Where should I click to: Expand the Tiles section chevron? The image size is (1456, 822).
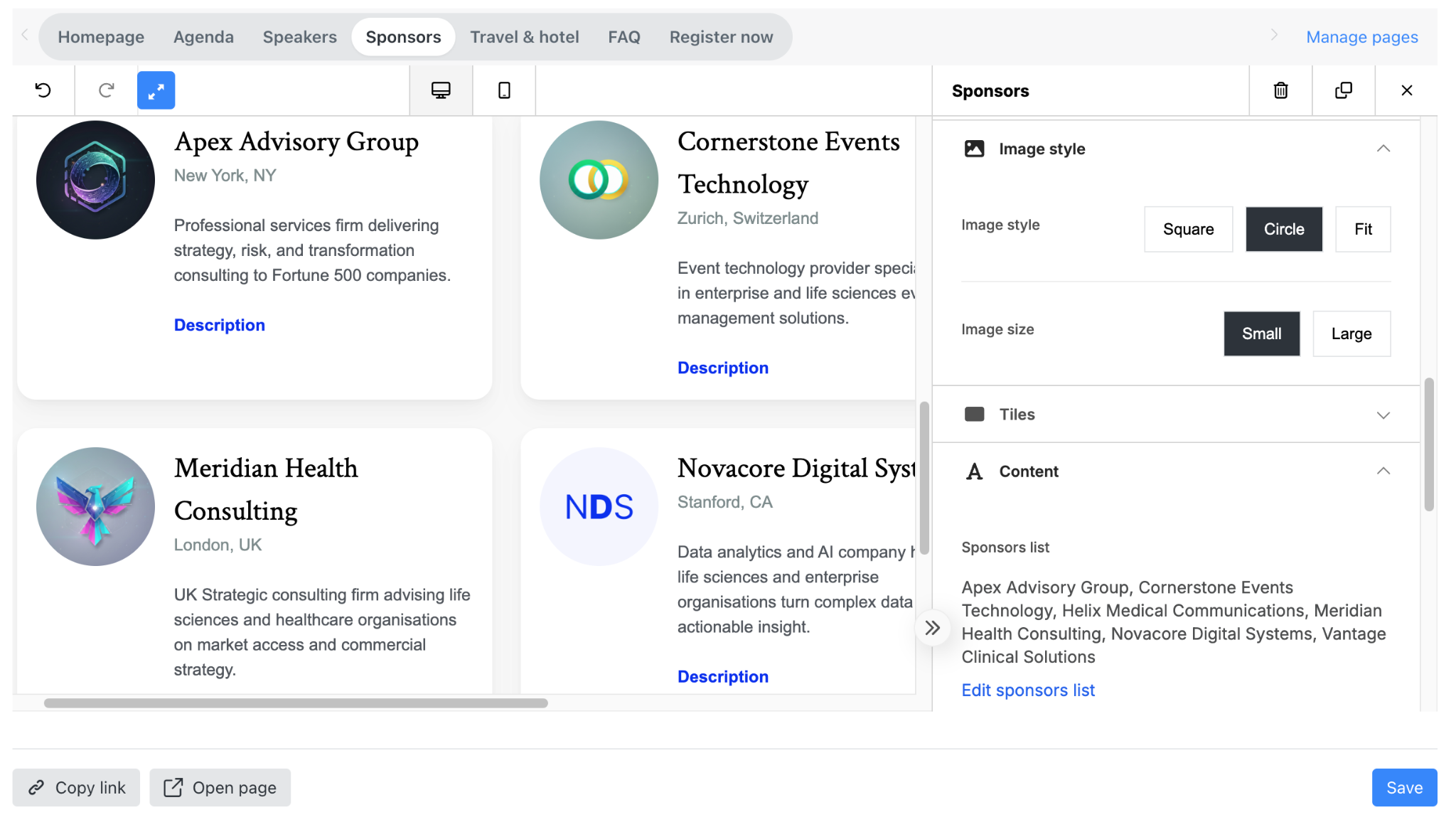click(x=1383, y=415)
